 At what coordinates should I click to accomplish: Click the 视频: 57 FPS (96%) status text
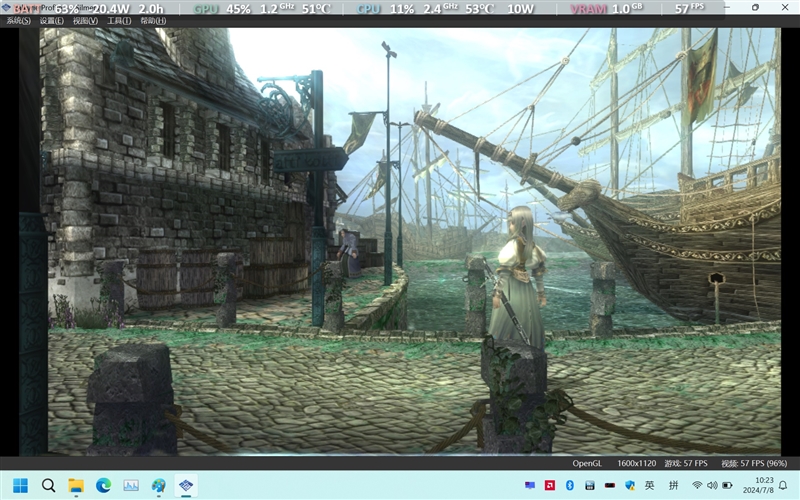pos(754,463)
